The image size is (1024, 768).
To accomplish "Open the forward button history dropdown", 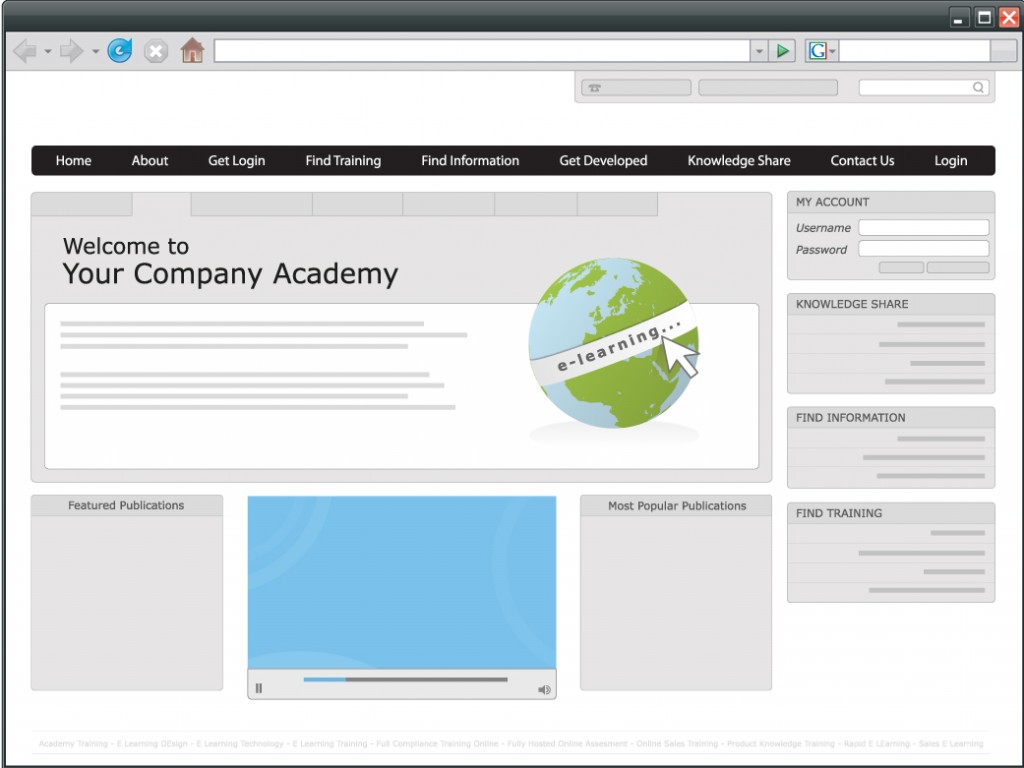I will pyautogui.click(x=95, y=51).
